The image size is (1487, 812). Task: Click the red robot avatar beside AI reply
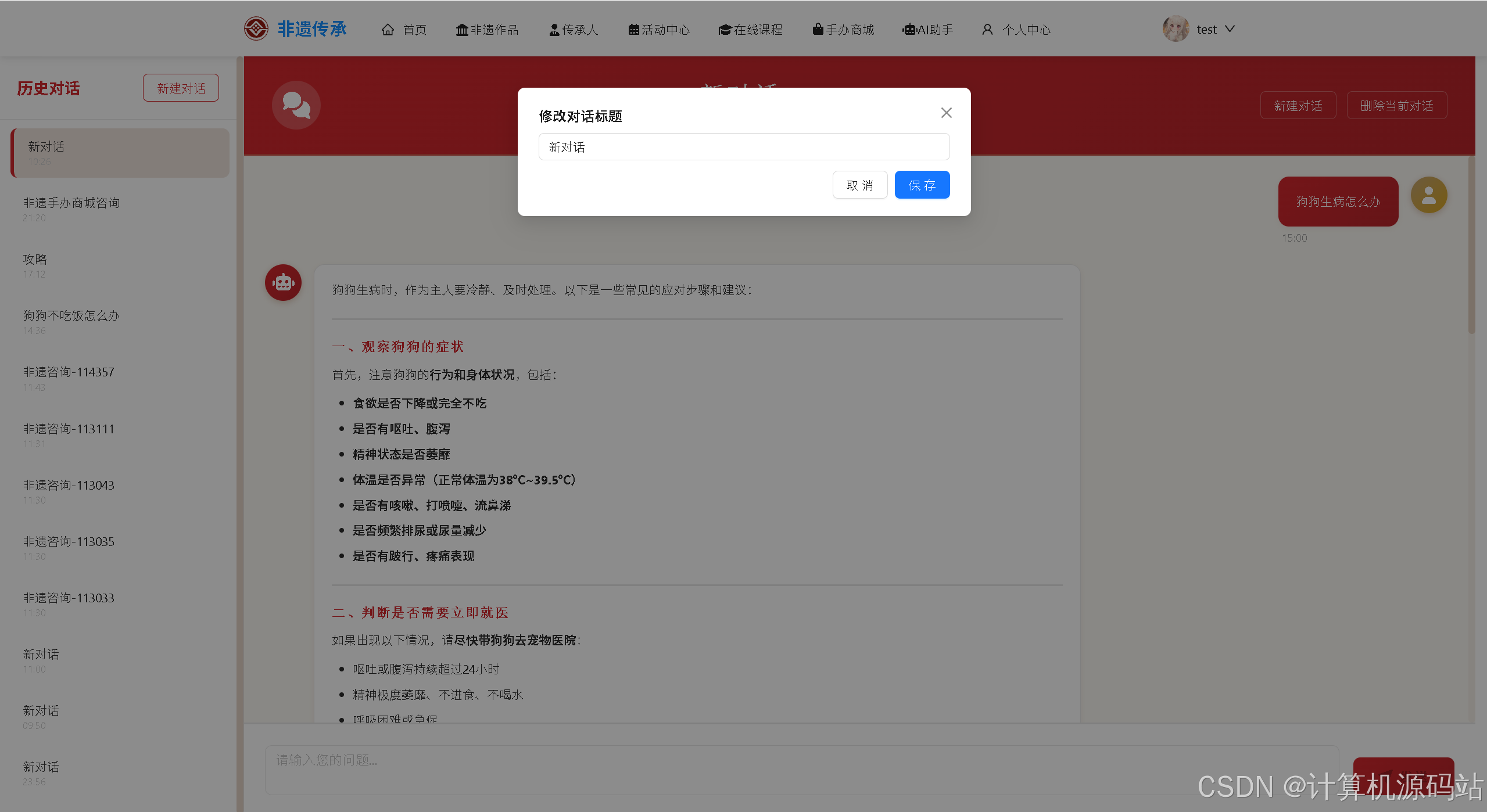(283, 283)
